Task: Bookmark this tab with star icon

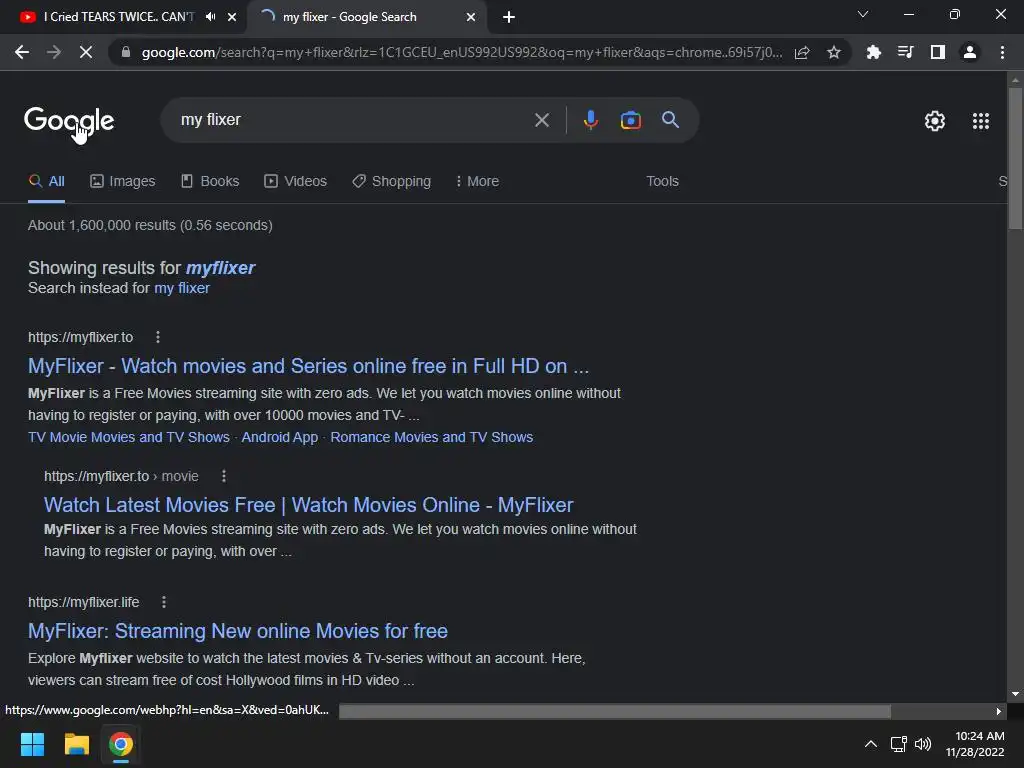Action: [833, 52]
